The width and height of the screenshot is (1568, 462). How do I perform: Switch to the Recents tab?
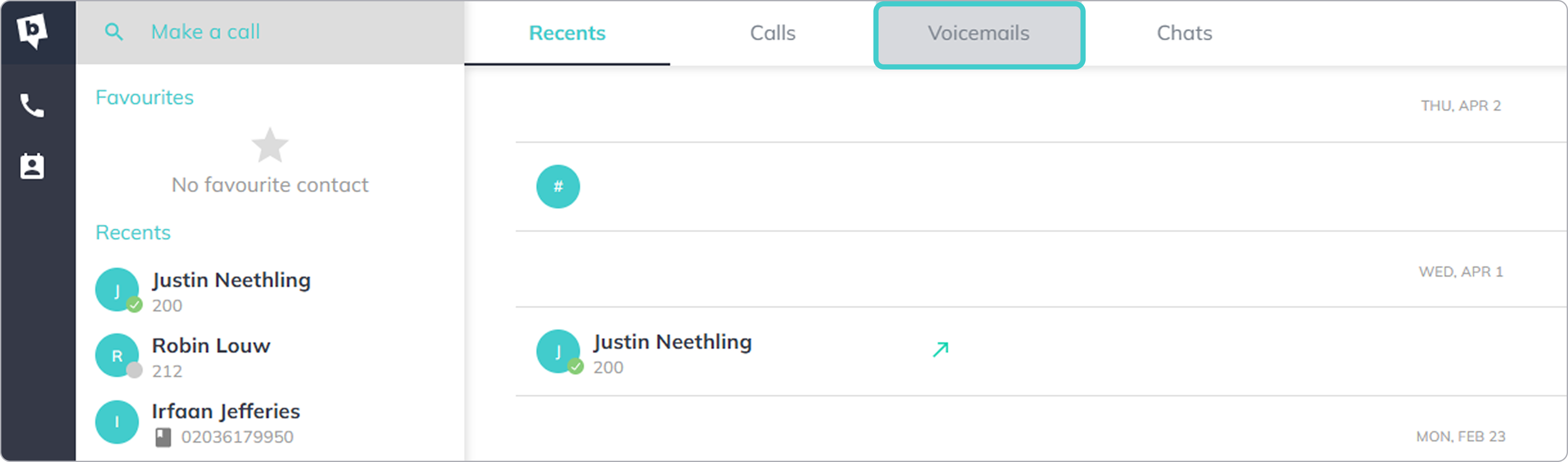pos(567,33)
